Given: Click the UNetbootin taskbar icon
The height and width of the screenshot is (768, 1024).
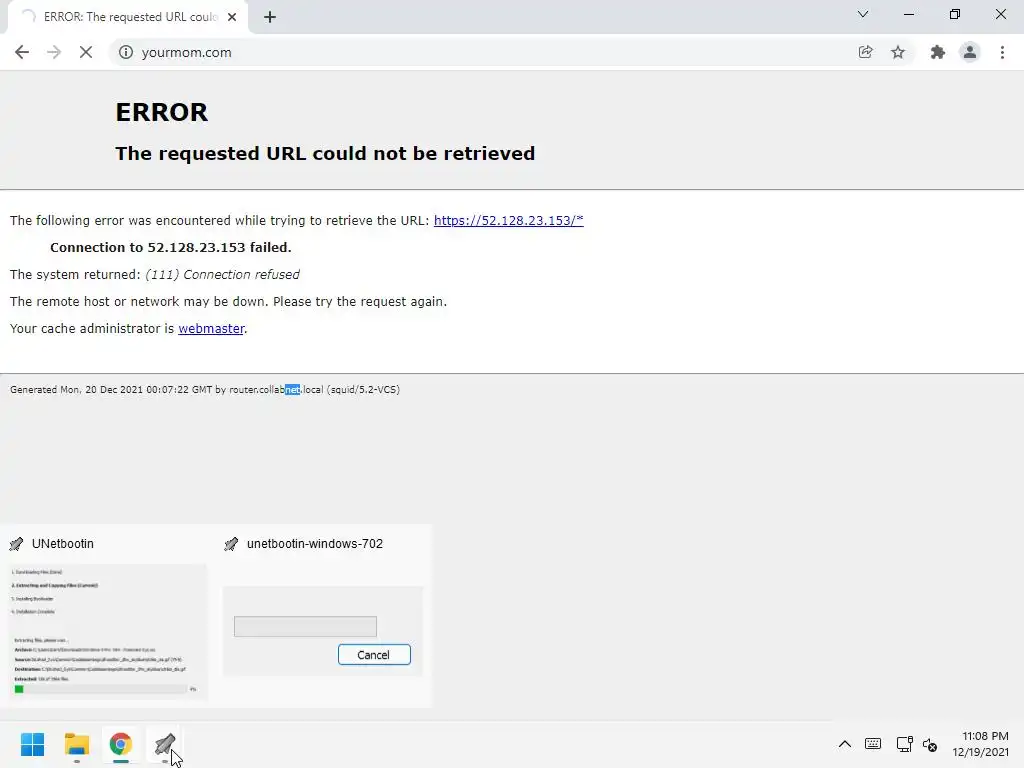Looking at the screenshot, I should click(165, 744).
